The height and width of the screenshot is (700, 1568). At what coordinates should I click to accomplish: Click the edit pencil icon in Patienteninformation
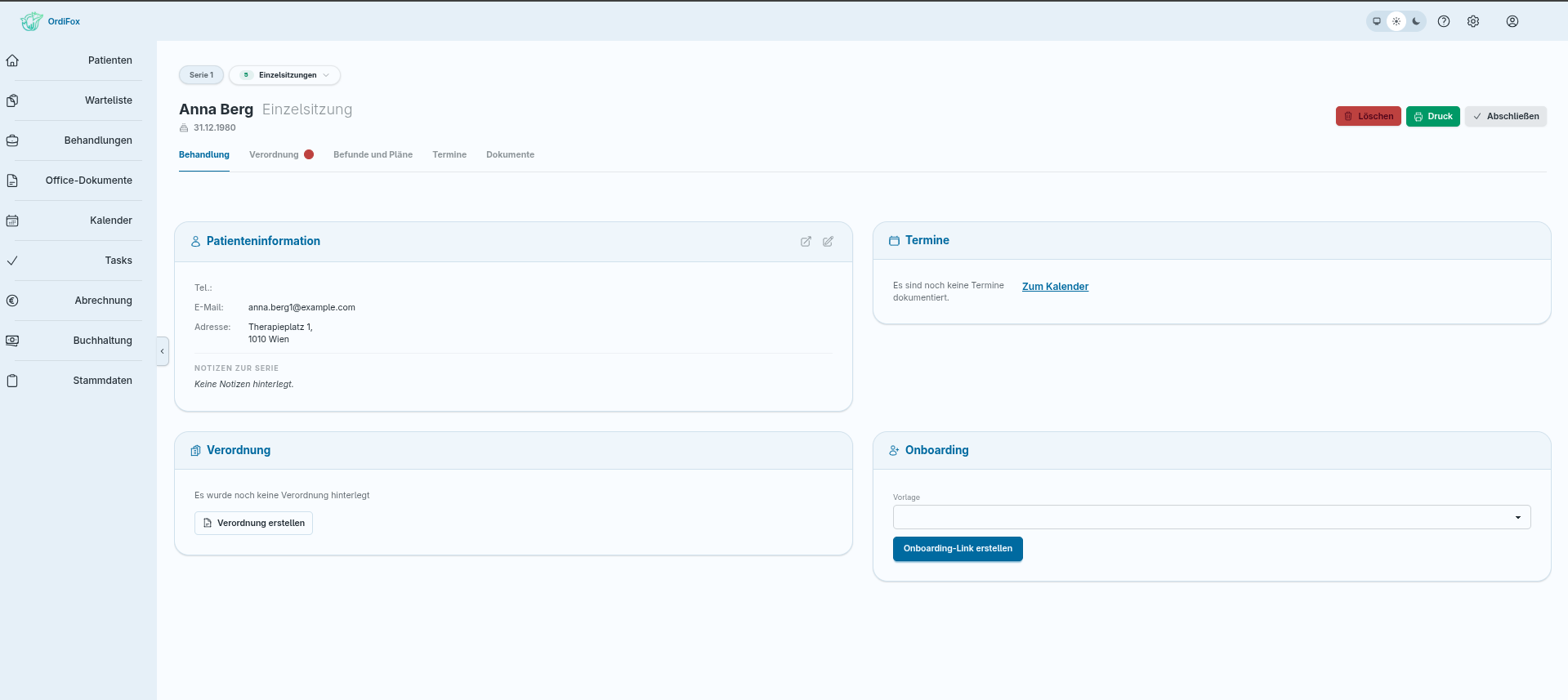coord(828,242)
